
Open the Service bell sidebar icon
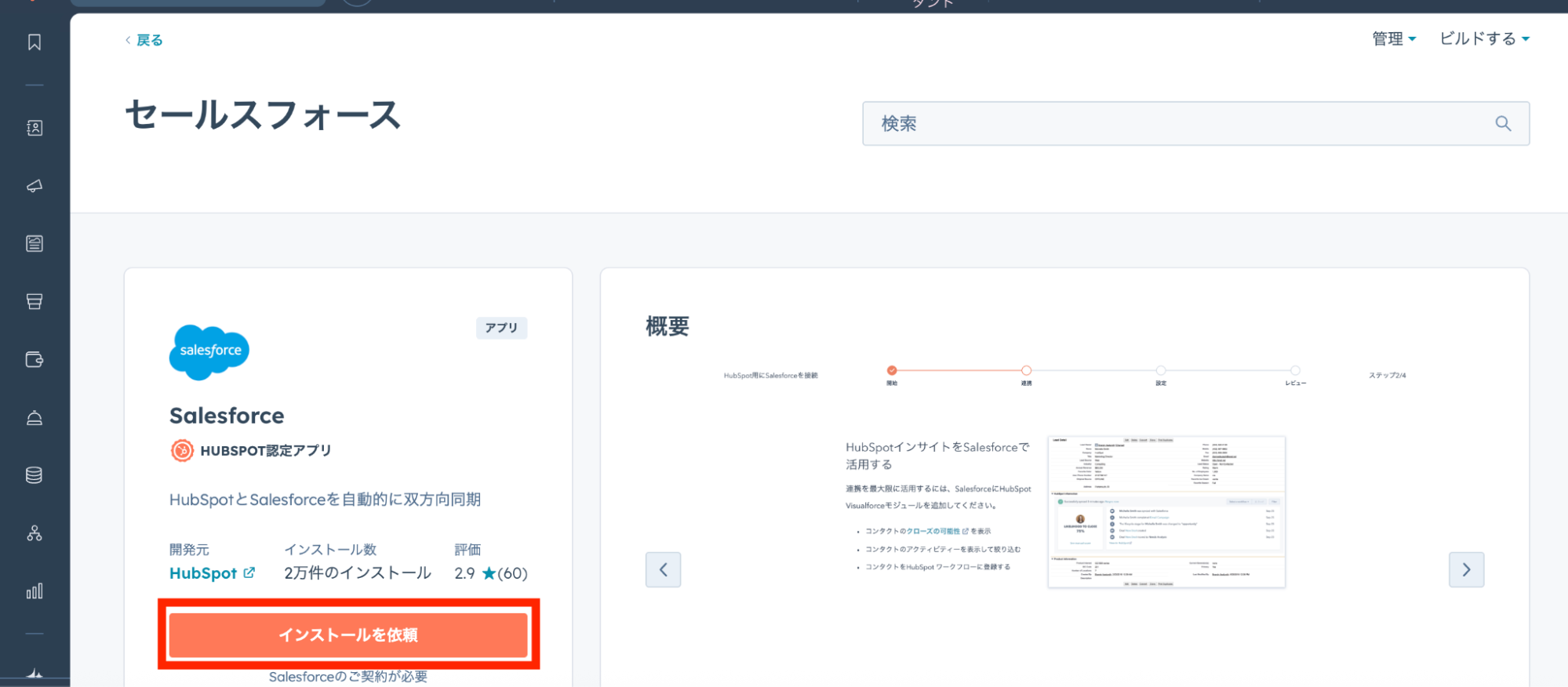[35, 418]
